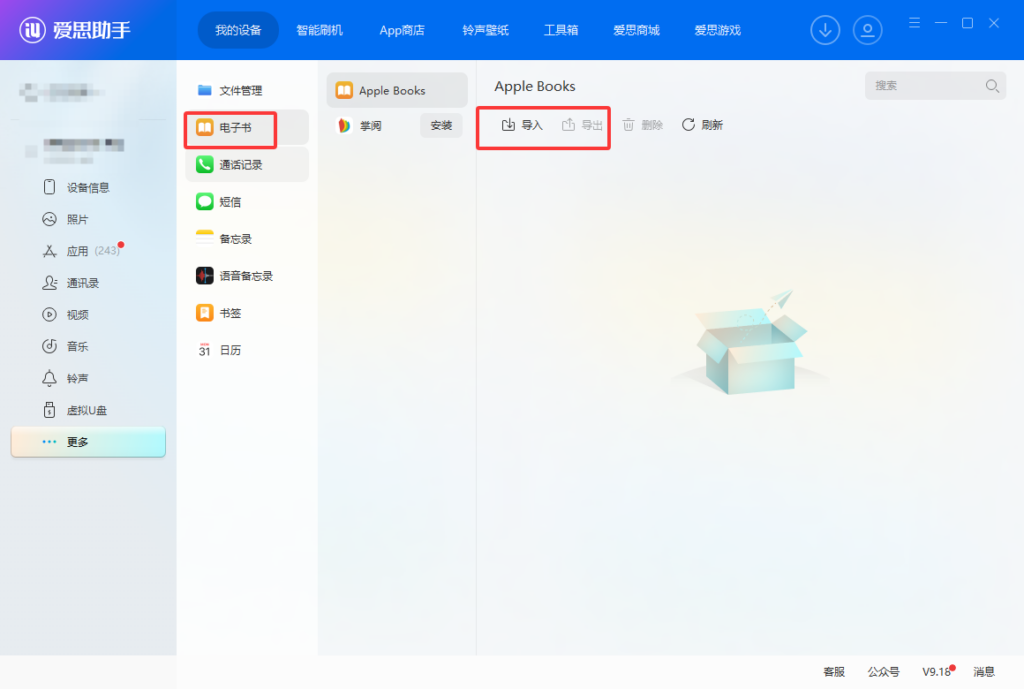Image resolution: width=1024 pixels, height=689 pixels.
Task: Focus the 搜索 search field
Action: (x=935, y=86)
